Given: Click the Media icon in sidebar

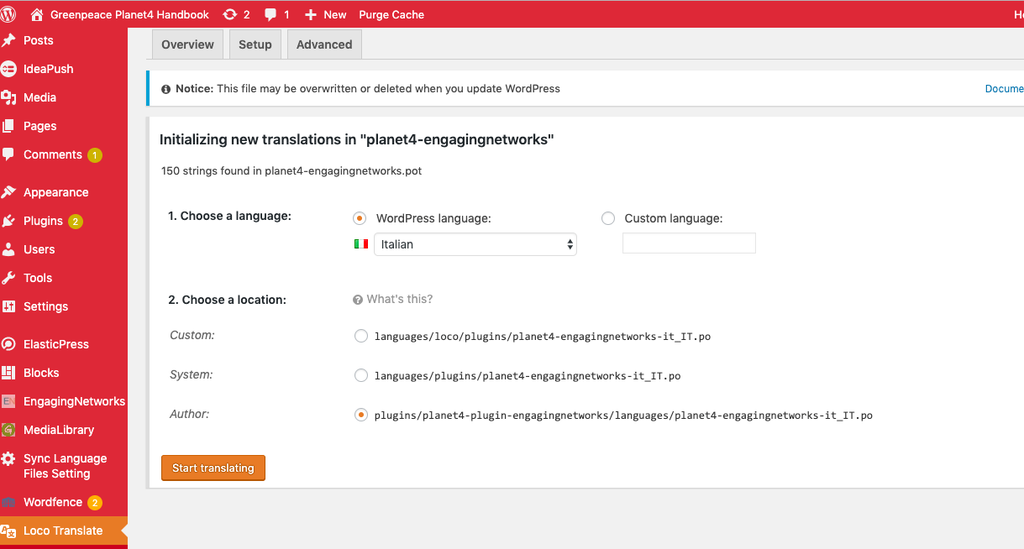Looking at the screenshot, I should pos(8,97).
